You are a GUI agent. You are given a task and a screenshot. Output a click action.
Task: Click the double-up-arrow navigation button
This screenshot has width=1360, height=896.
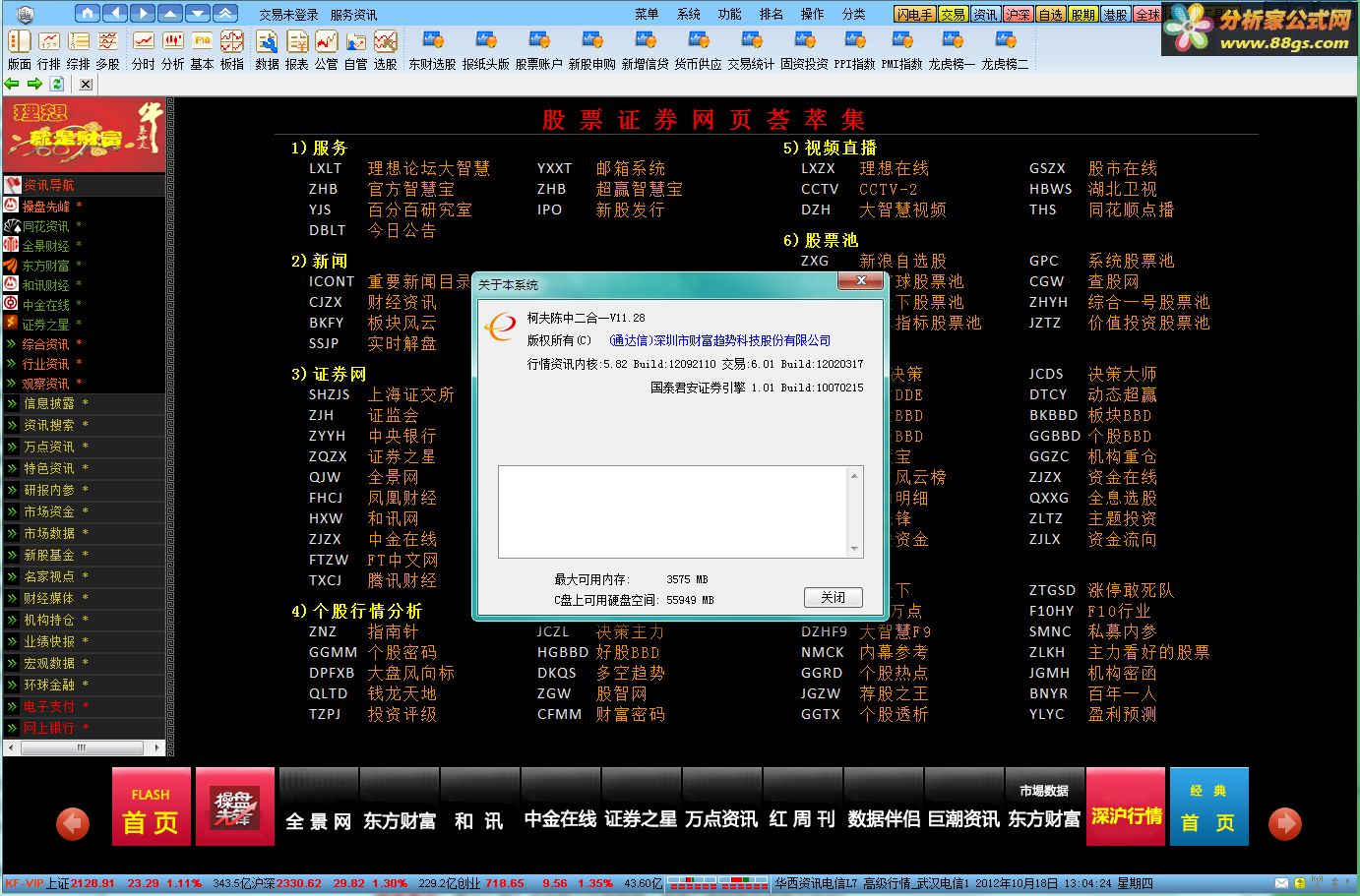point(225,13)
